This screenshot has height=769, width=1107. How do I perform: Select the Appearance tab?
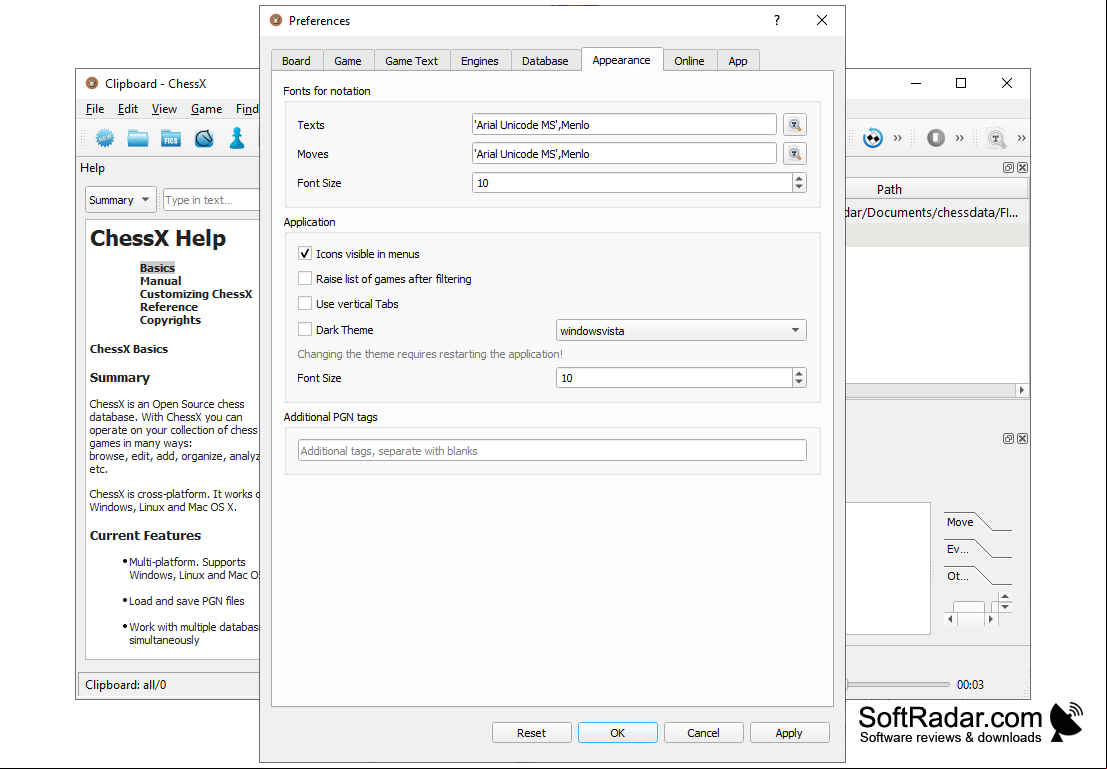click(621, 60)
